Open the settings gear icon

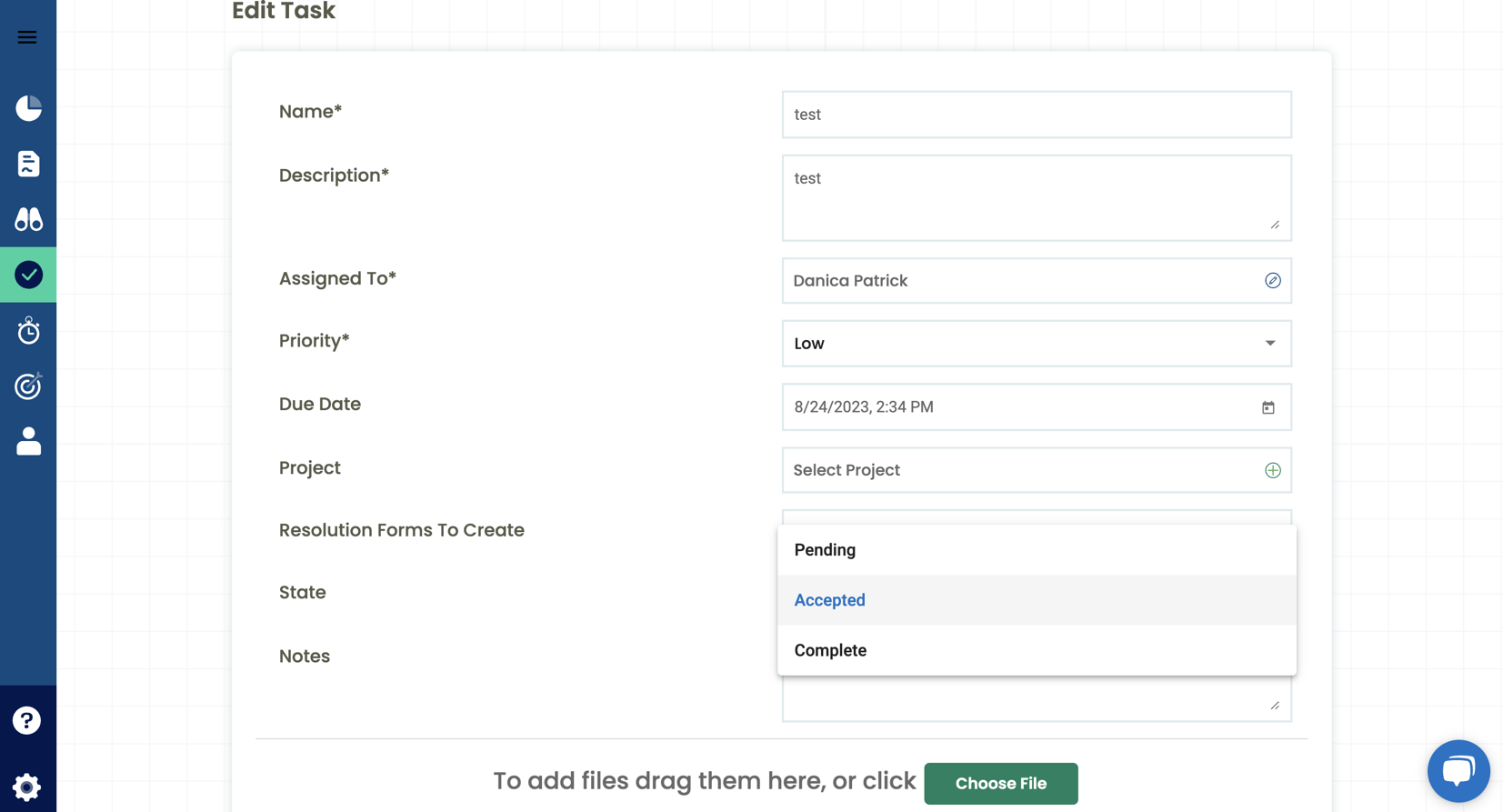coord(26,787)
